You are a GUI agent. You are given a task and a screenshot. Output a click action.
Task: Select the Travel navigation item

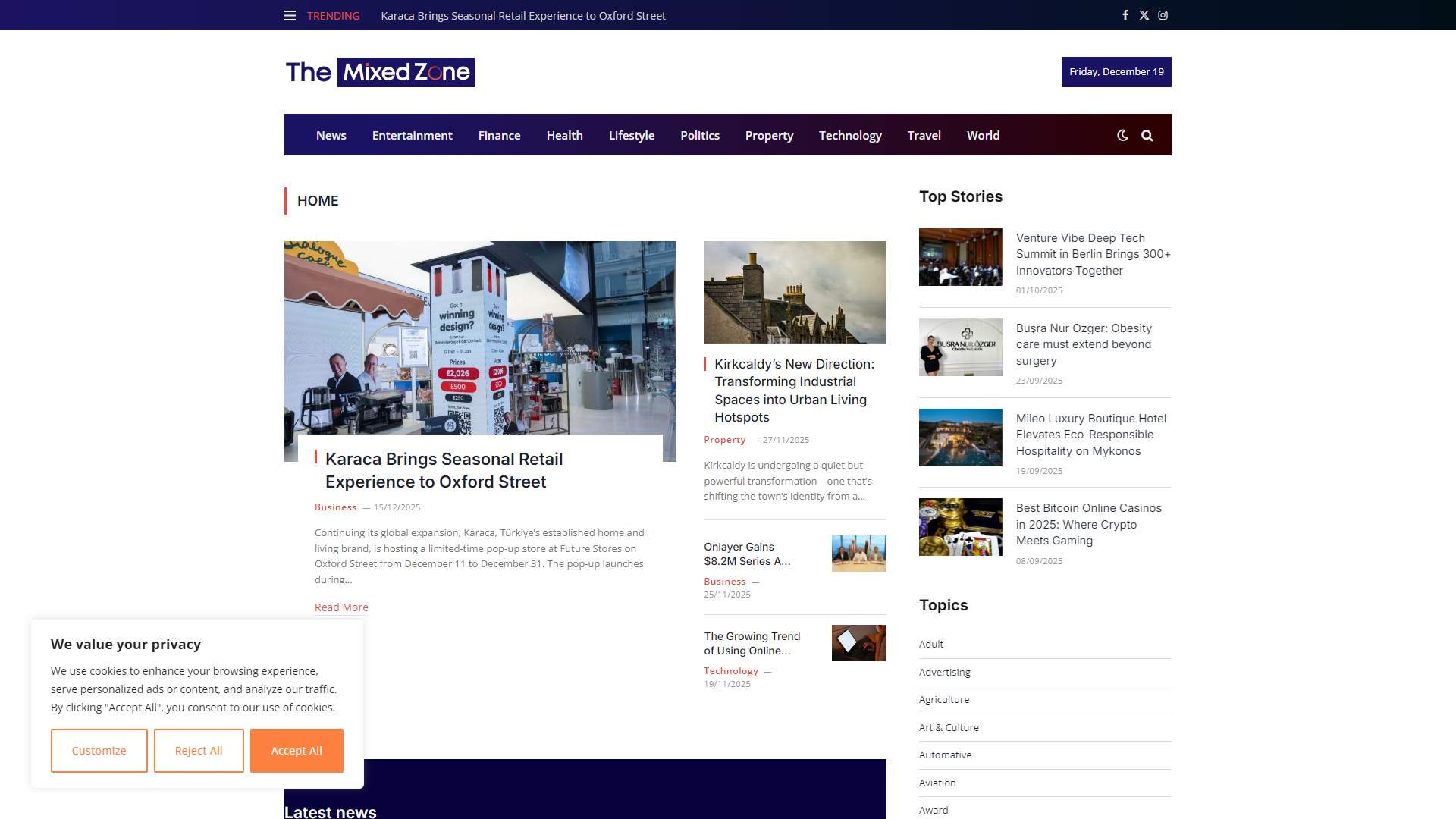pyautogui.click(x=924, y=135)
